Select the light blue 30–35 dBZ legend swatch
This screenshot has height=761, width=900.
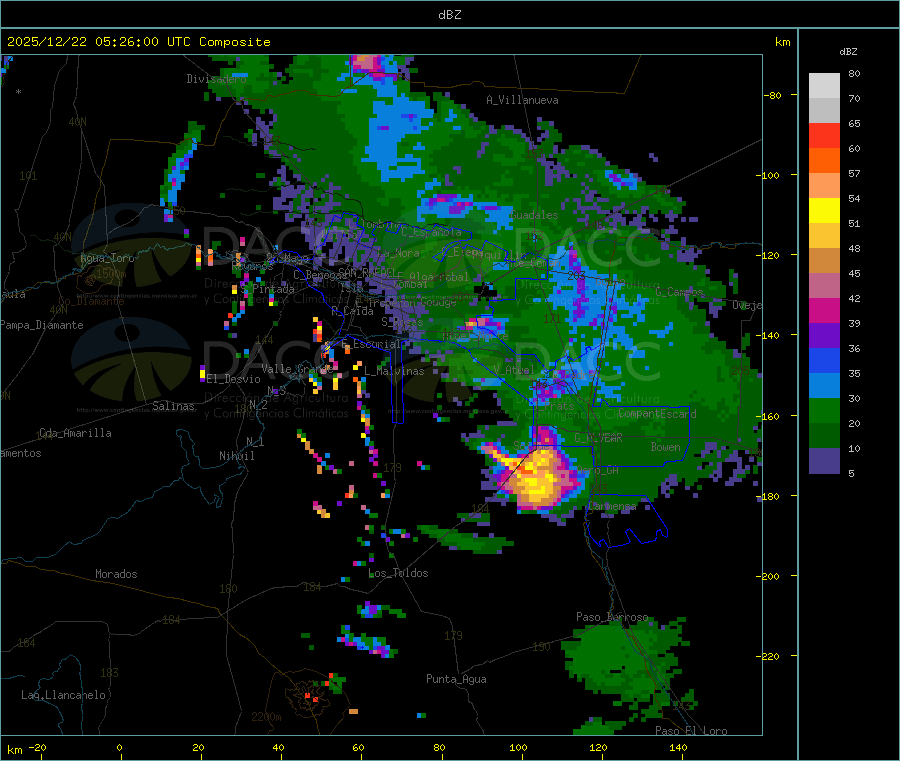(824, 385)
